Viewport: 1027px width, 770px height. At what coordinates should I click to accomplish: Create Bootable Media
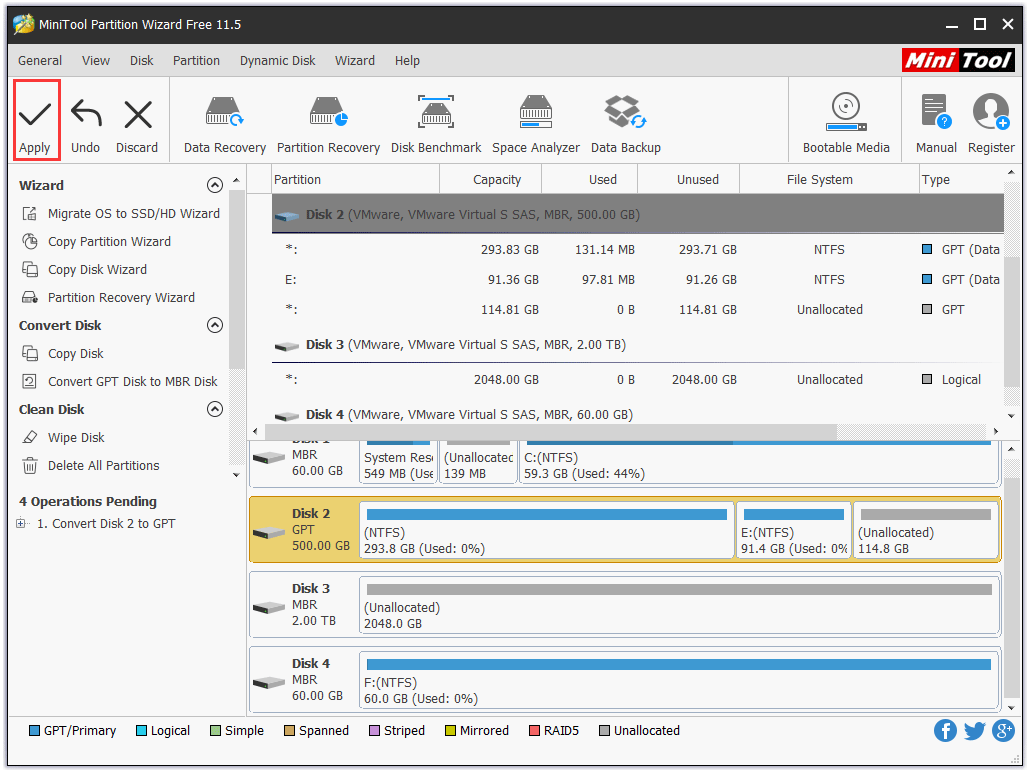[845, 119]
